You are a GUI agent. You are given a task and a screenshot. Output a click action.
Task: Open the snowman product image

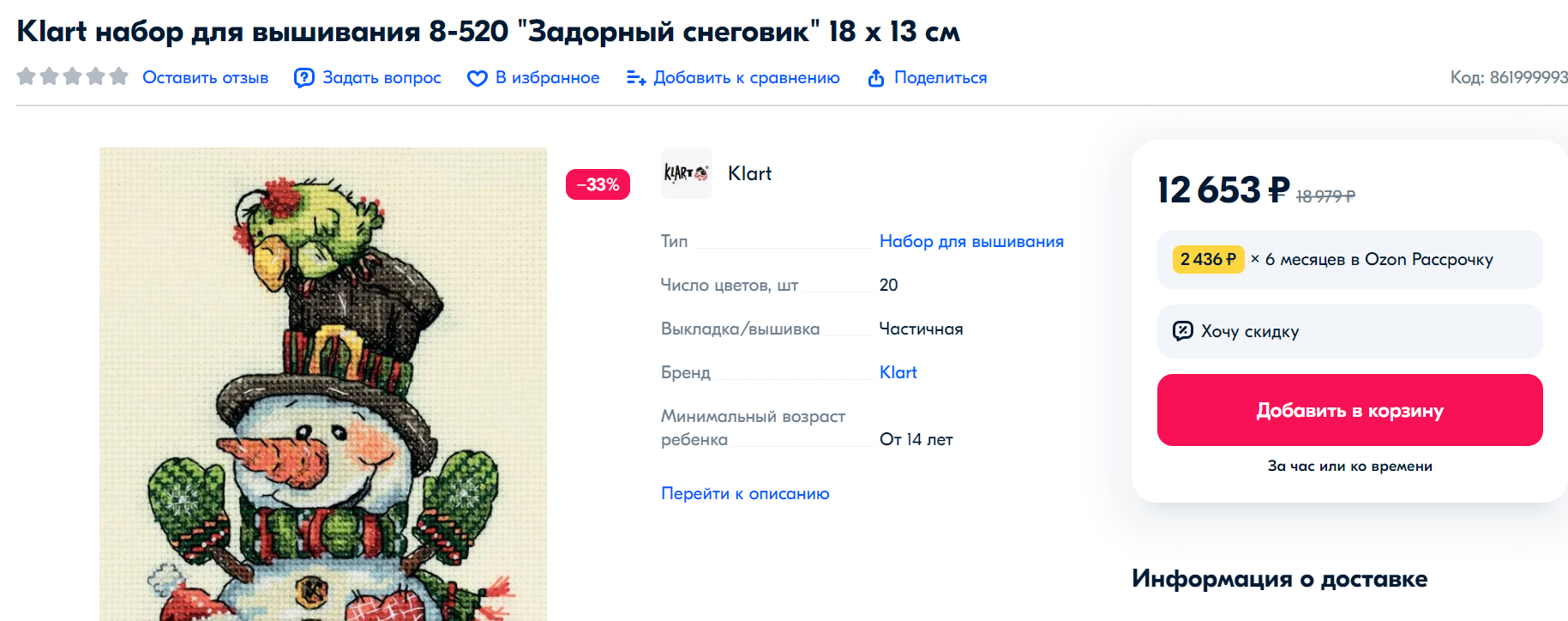[x=322, y=384]
